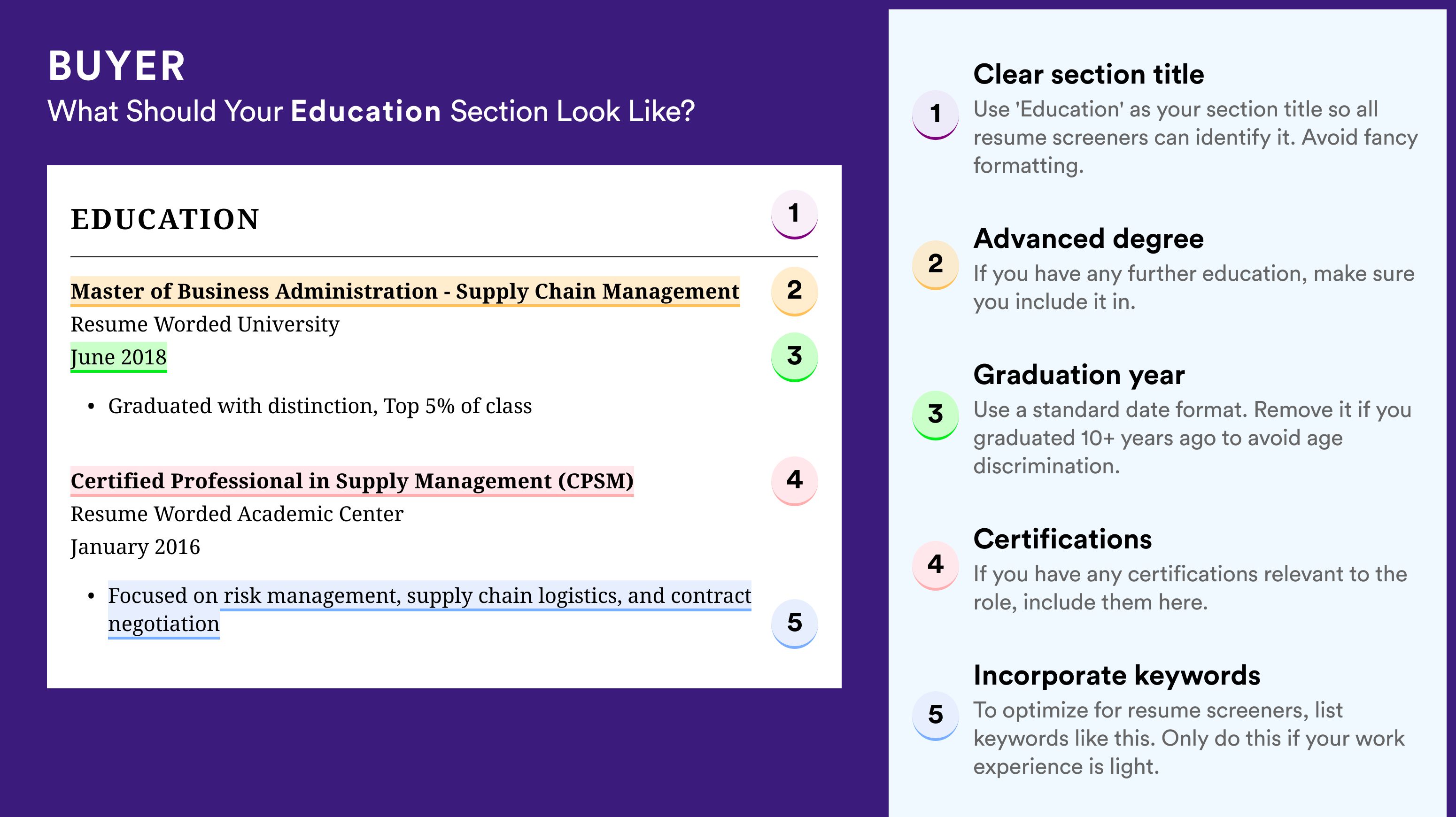The width and height of the screenshot is (1456, 817).
Task: Click the green number 3 badge beside June 2018
Action: 794,356
